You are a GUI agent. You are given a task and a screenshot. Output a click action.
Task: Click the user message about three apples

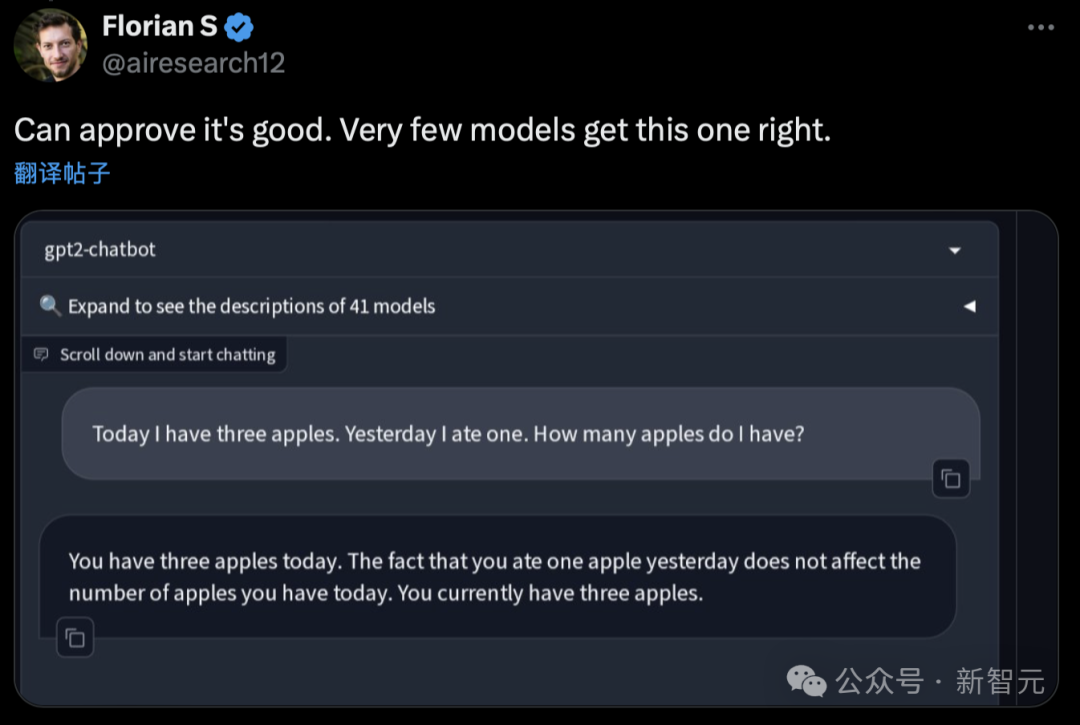(448, 434)
